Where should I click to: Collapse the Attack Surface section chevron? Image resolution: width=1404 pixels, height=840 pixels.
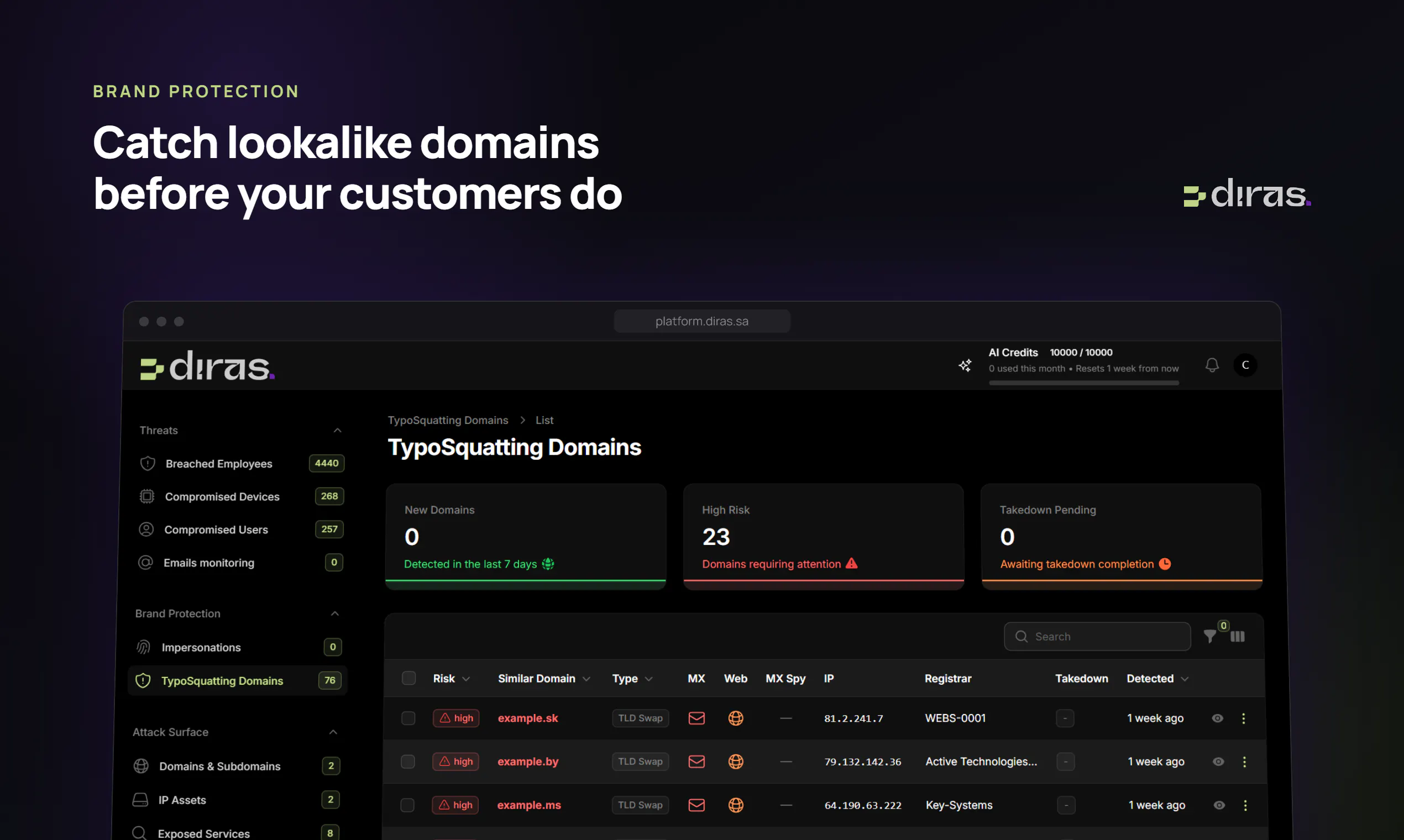tap(333, 732)
